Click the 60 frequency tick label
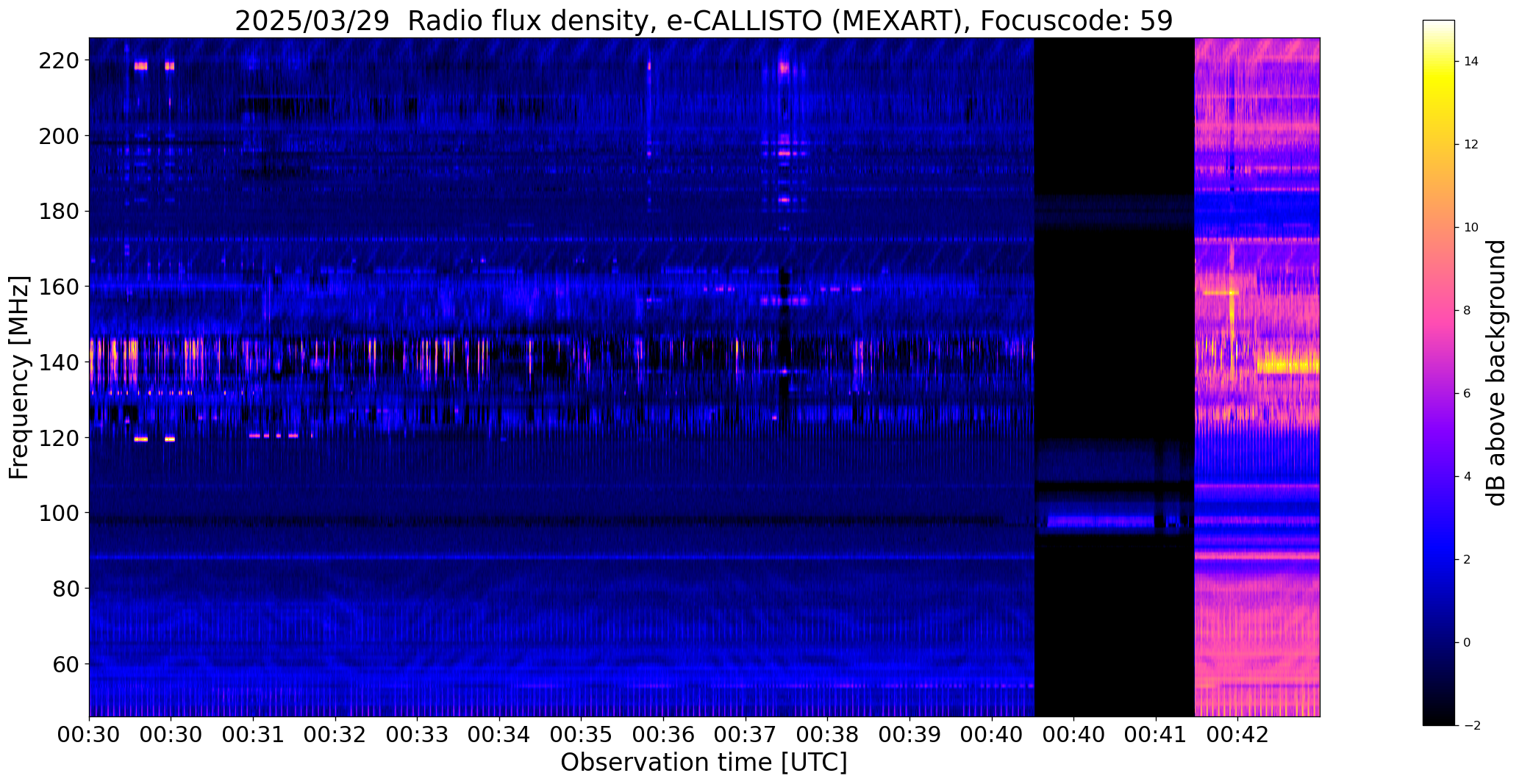The height and width of the screenshot is (784, 1519). (67, 665)
